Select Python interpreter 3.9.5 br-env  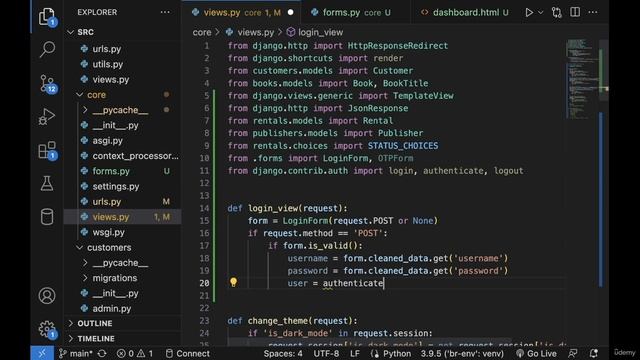pyautogui.click(x=462, y=353)
